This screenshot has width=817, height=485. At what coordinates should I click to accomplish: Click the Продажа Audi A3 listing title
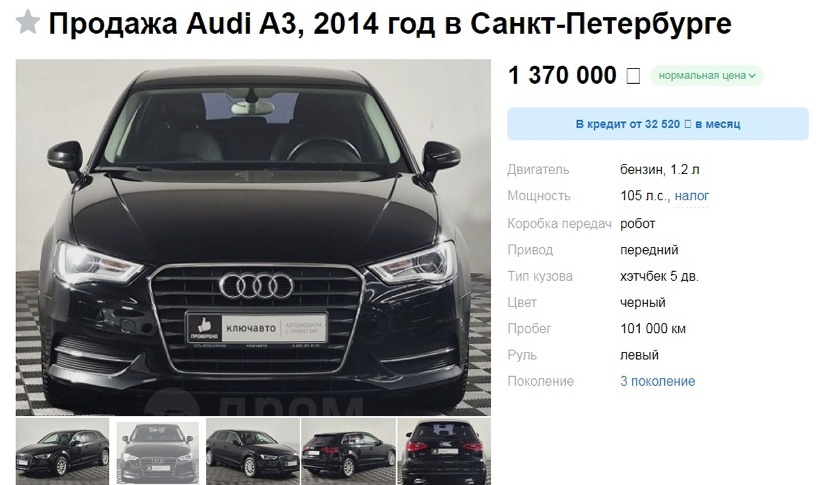pos(390,23)
